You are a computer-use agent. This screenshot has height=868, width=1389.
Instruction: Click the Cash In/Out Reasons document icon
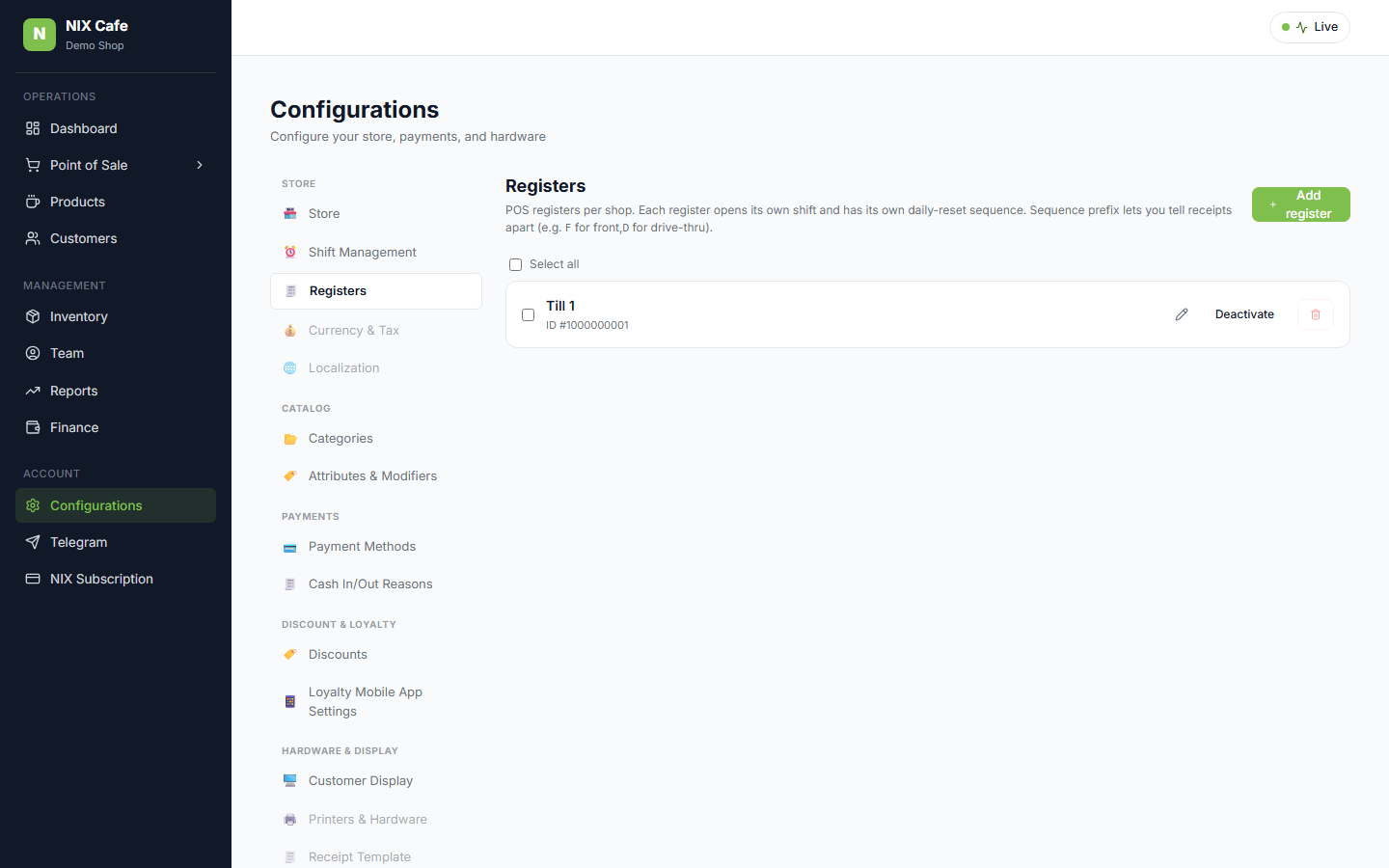click(x=290, y=584)
